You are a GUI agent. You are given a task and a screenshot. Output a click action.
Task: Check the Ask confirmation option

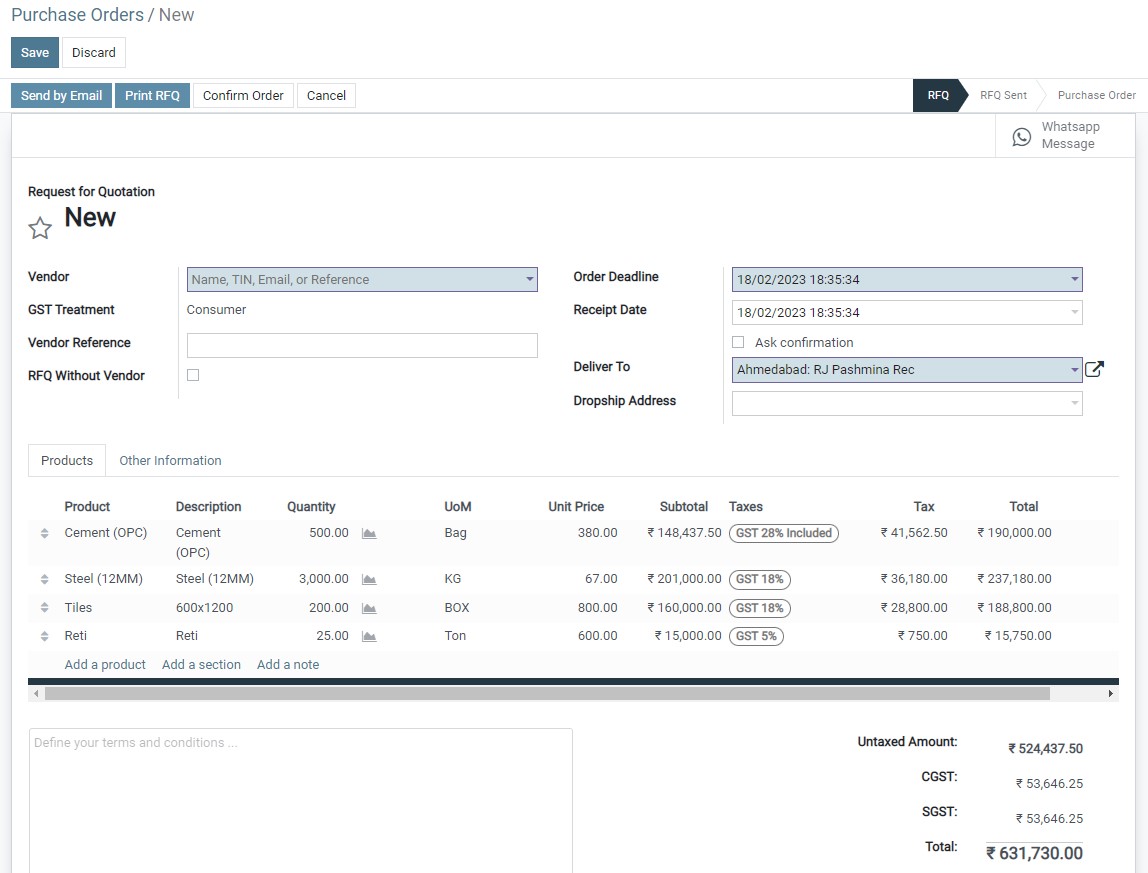737,342
